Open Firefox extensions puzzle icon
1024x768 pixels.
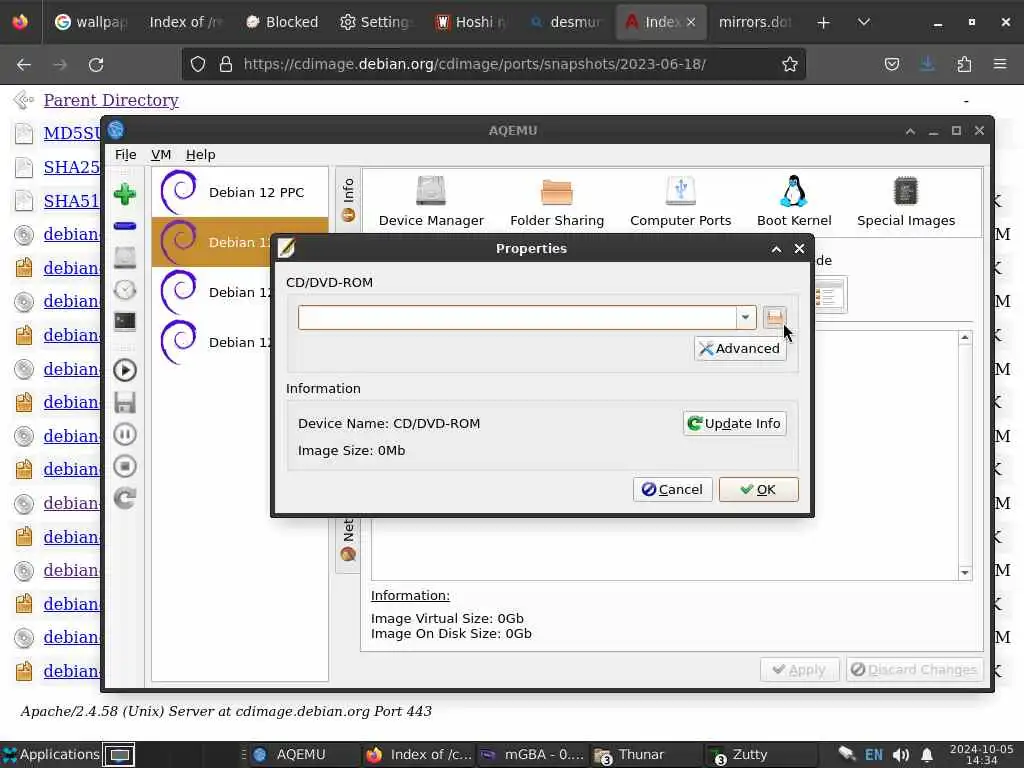click(x=964, y=64)
